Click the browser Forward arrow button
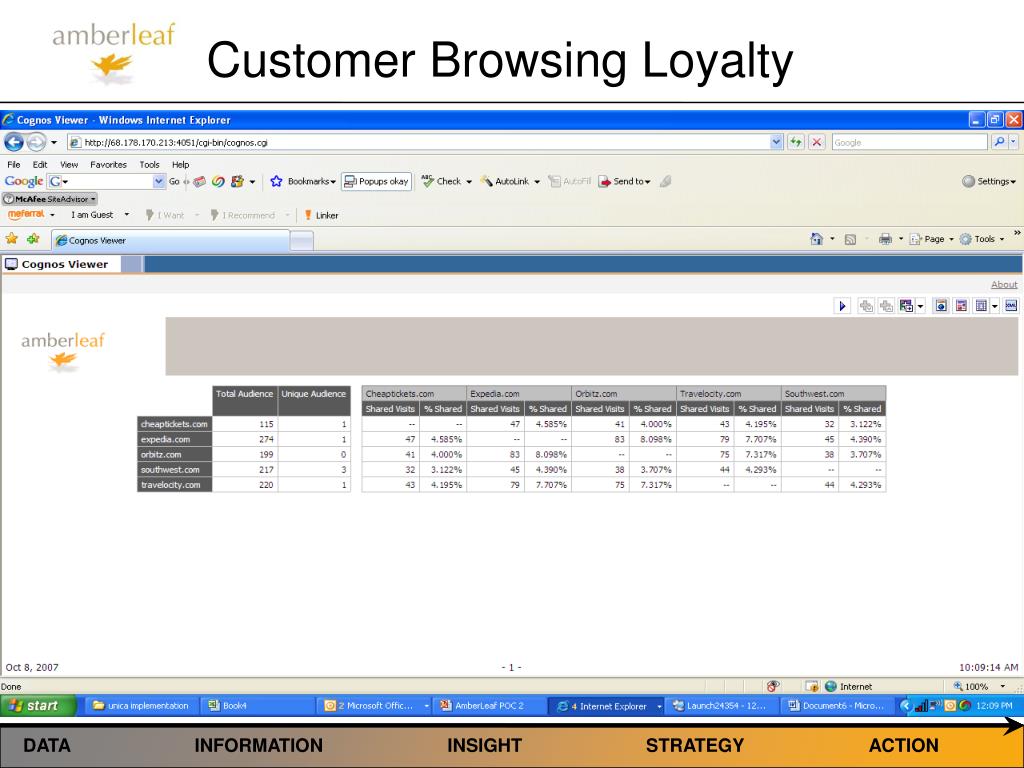Viewport: 1024px width, 768px height. [36, 142]
